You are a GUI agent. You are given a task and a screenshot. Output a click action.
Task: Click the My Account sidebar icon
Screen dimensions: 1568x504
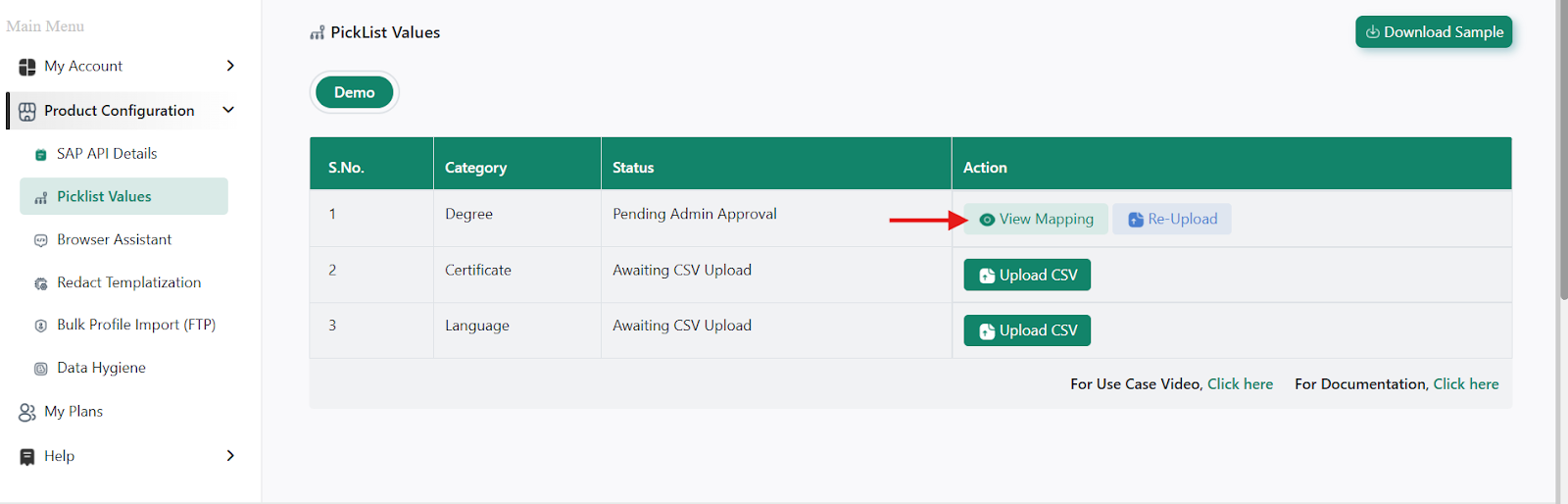(x=27, y=67)
